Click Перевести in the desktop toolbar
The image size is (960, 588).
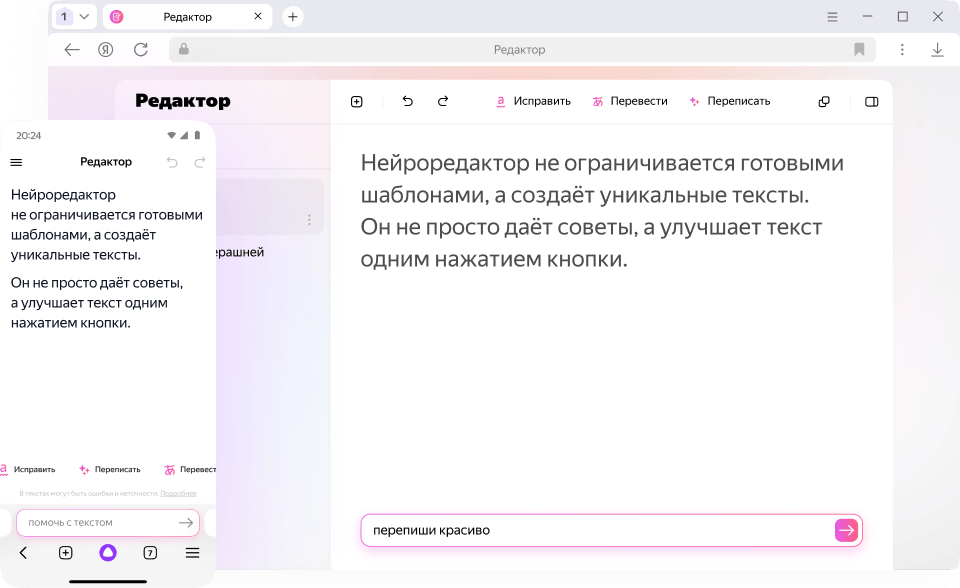tap(629, 101)
